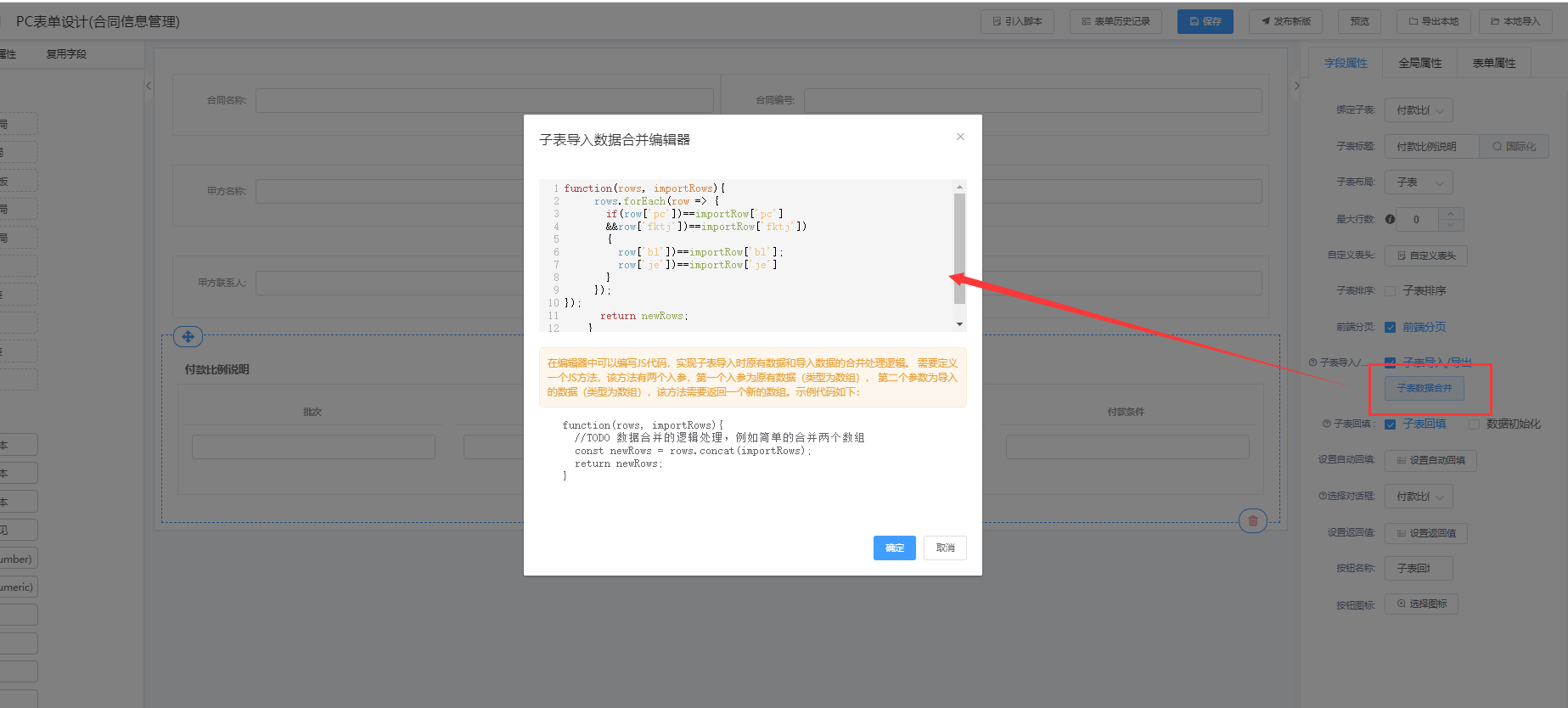Open the 绑定子表 dropdown
The image size is (1568, 708).
point(1419,110)
